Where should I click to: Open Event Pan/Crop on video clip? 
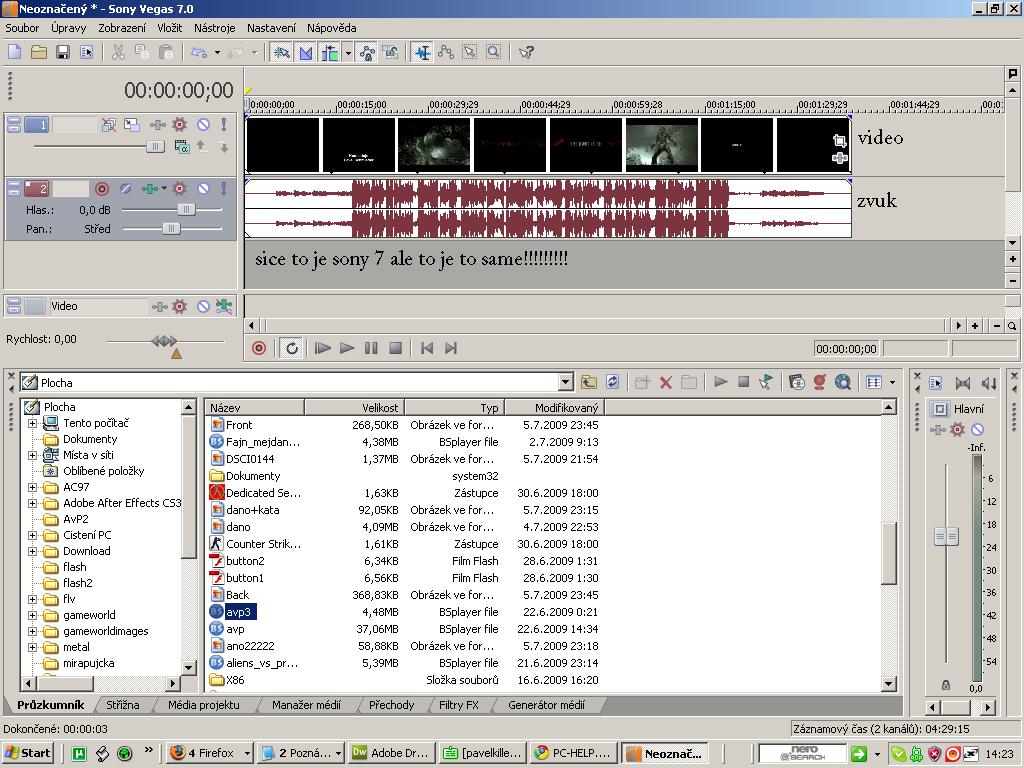coord(839,141)
